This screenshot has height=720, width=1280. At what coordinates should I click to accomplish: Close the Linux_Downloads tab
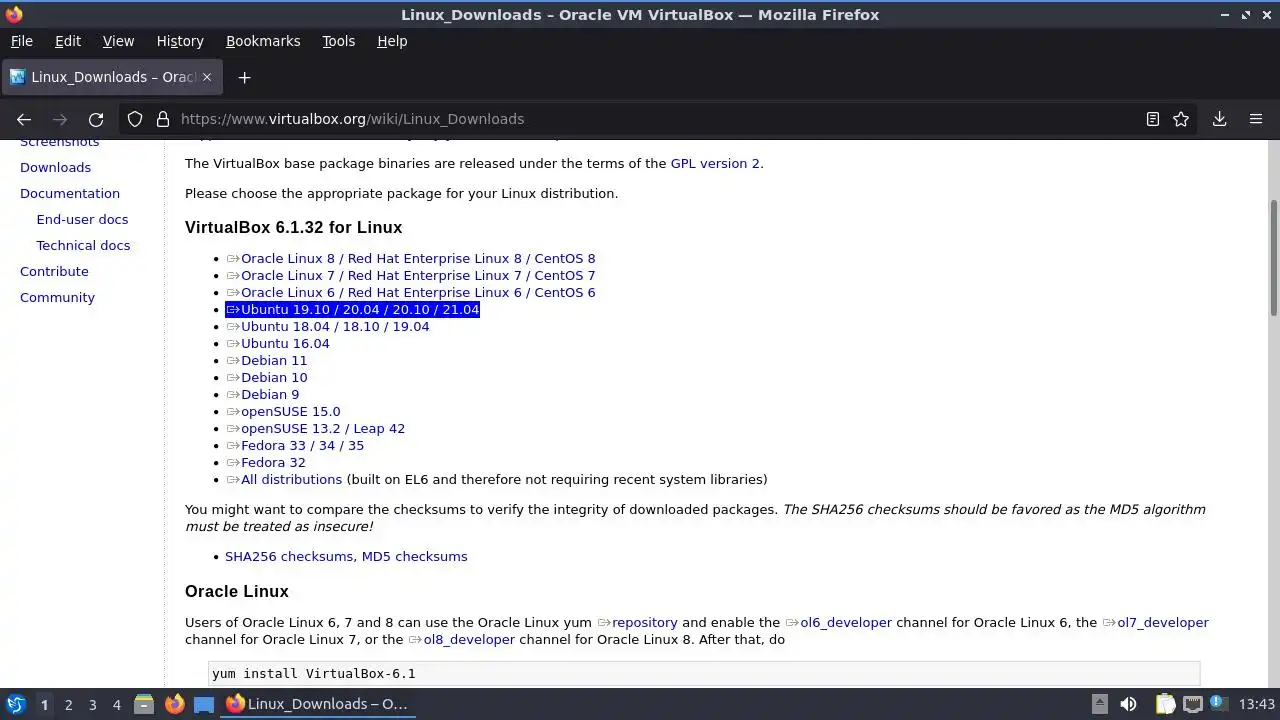click(x=208, y=77)
